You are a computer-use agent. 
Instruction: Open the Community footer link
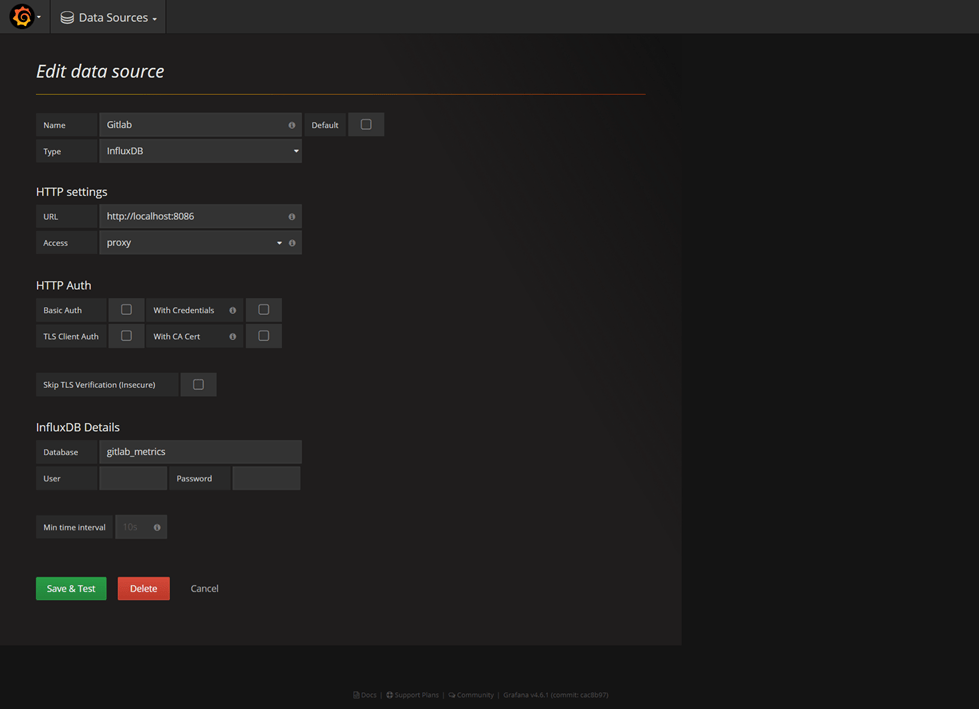point(471,695)
